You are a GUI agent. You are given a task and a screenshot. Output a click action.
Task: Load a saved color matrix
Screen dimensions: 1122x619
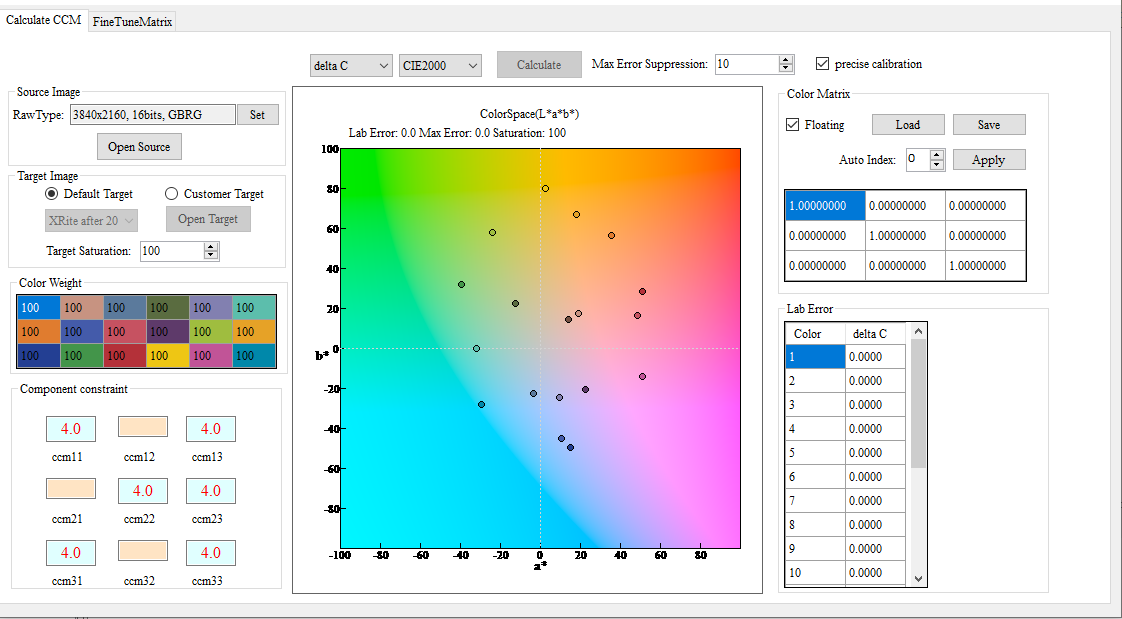pyautogui.click(x=907, y=124)
